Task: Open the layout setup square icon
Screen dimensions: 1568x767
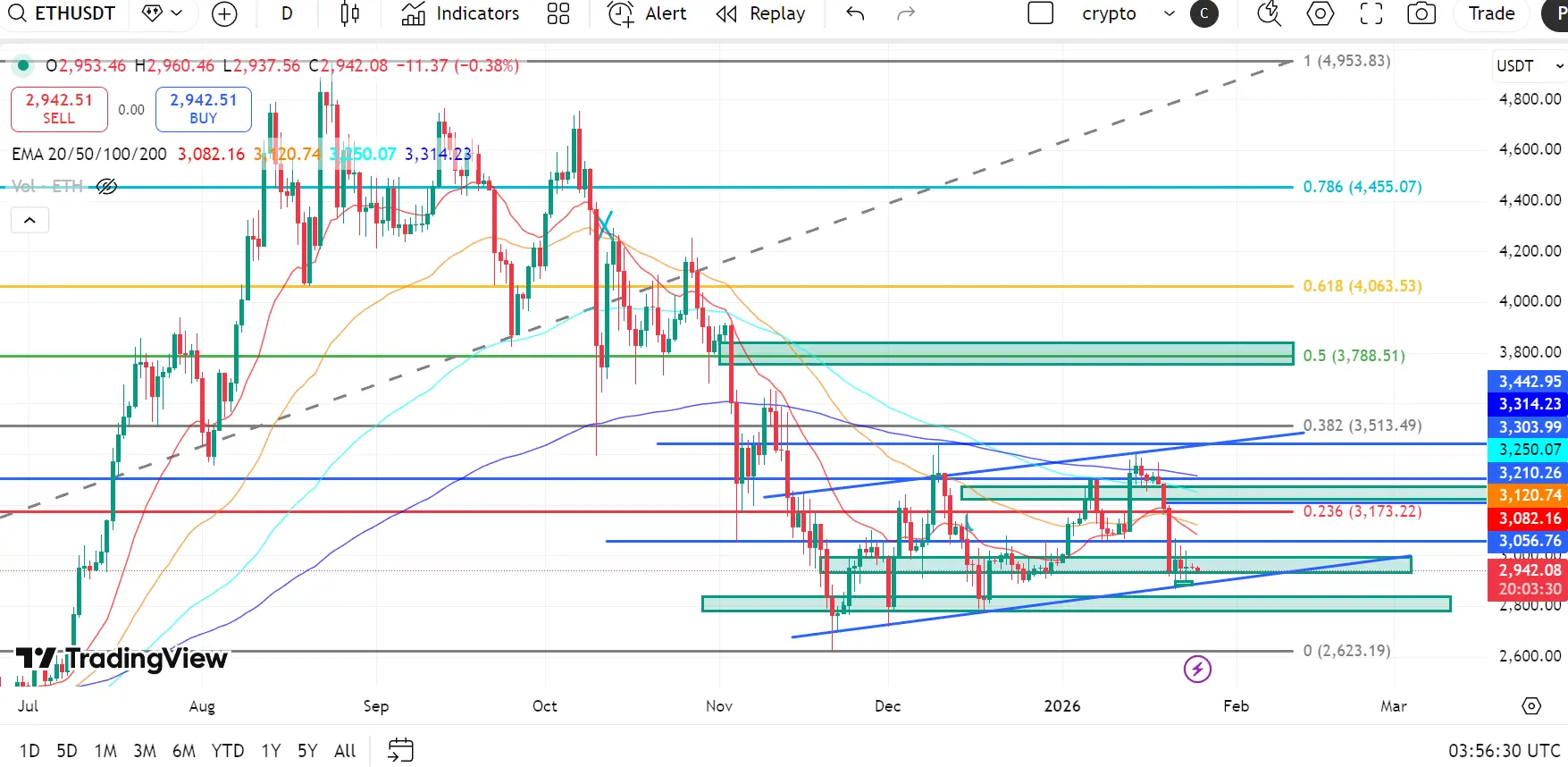Action: pos(1041,13)
